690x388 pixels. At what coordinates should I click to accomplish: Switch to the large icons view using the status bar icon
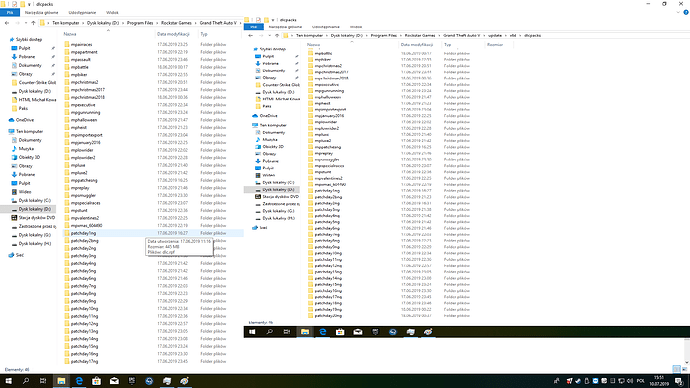click(x=684, y=369)
